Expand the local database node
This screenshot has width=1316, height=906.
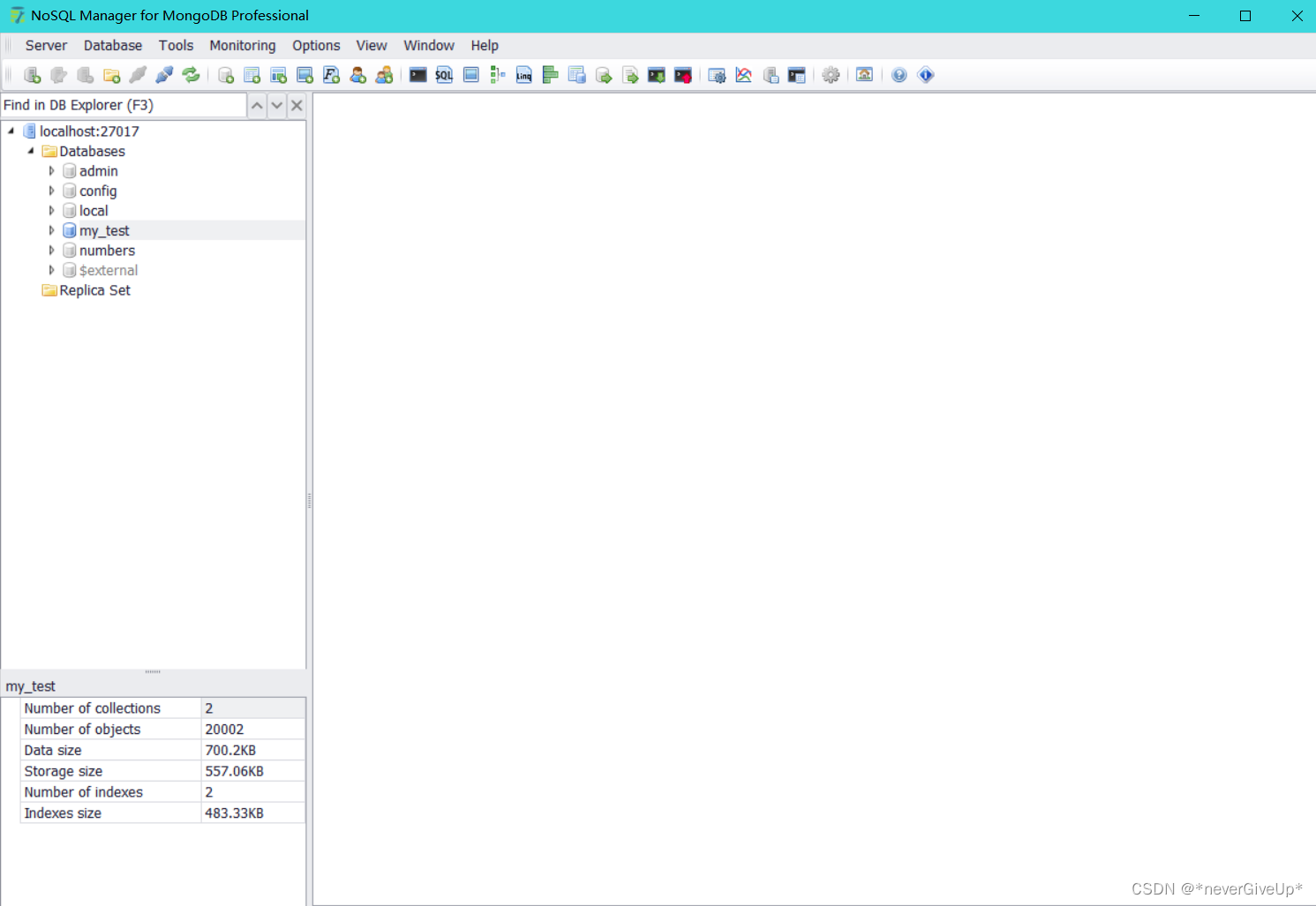[x=51, y=211]
